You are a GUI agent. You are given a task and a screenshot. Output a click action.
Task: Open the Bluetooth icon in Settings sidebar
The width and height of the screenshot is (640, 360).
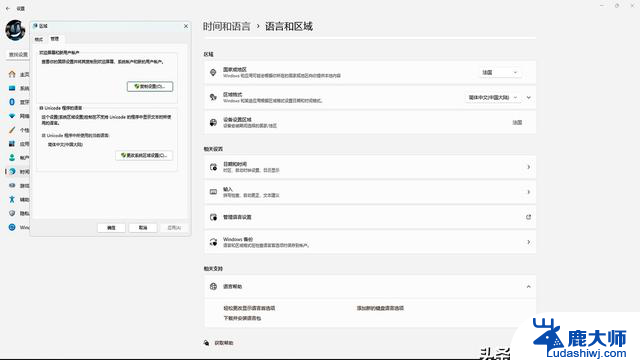click(12, 102)
